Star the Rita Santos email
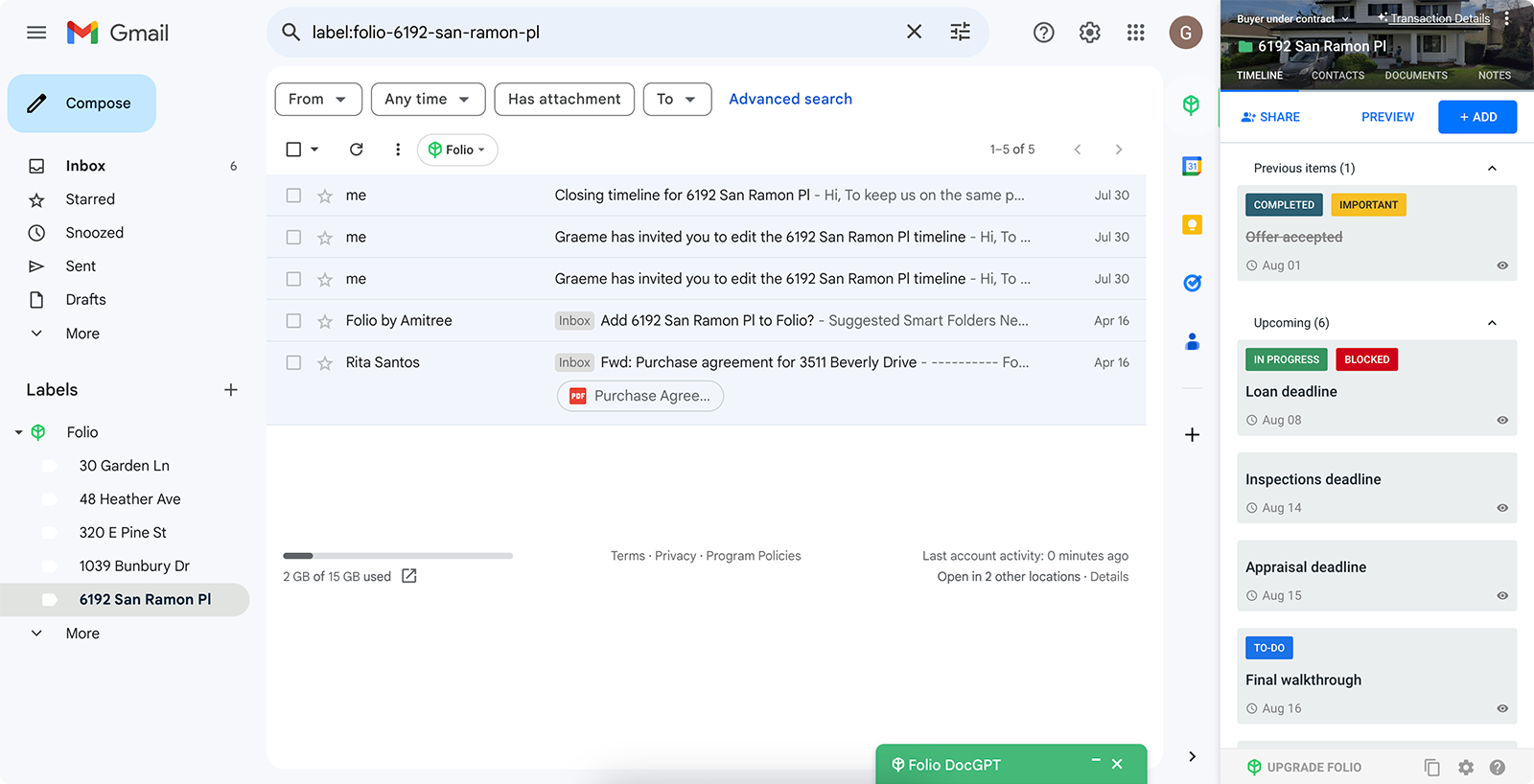1534x784 pixels. [x=325, y=363]
